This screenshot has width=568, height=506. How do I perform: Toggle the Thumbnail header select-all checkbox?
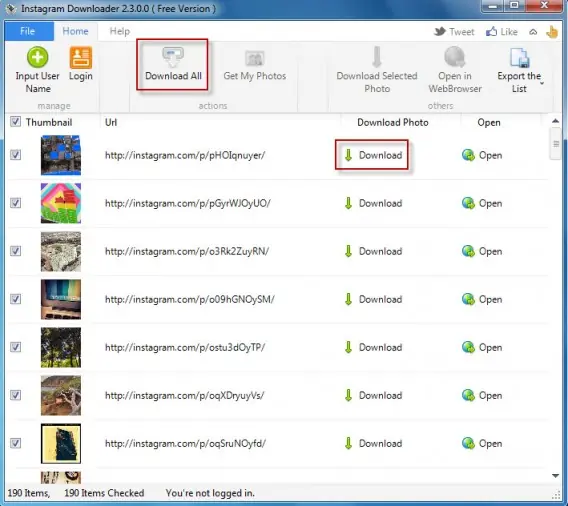point(15,121)
